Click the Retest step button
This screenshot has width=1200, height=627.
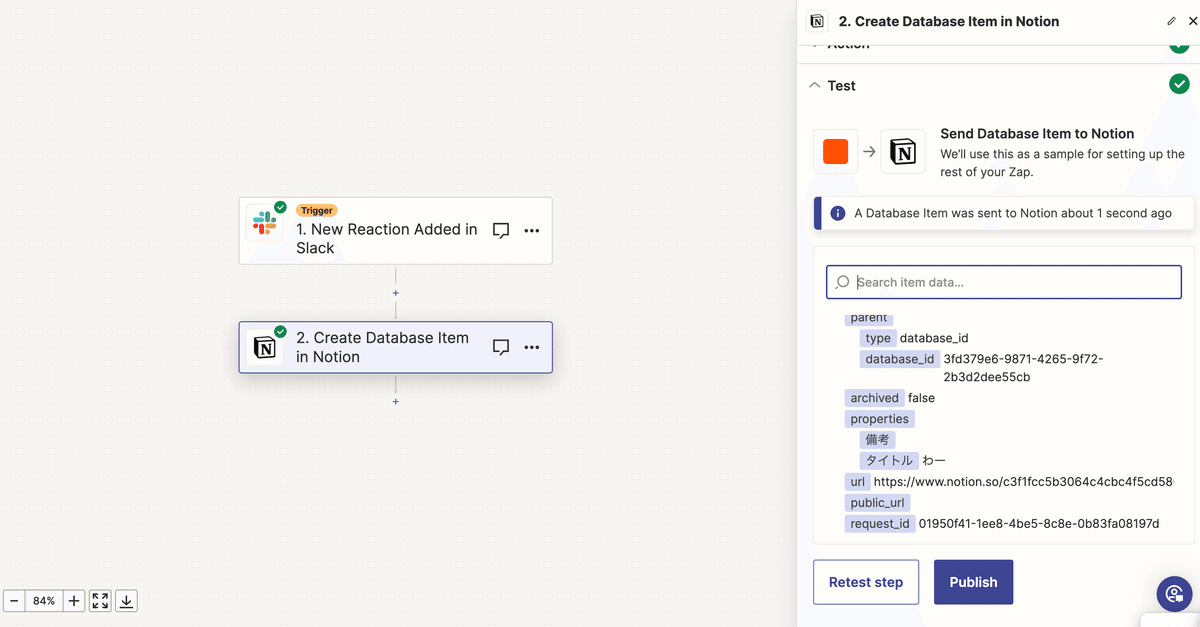click(x=866, y=582)
